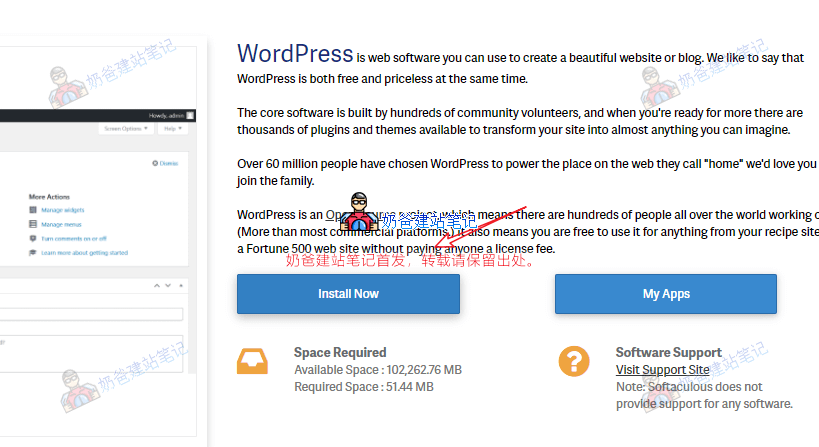Click Learn more about getting started link
Screen dimensions: 819x447
coord(85,253)
